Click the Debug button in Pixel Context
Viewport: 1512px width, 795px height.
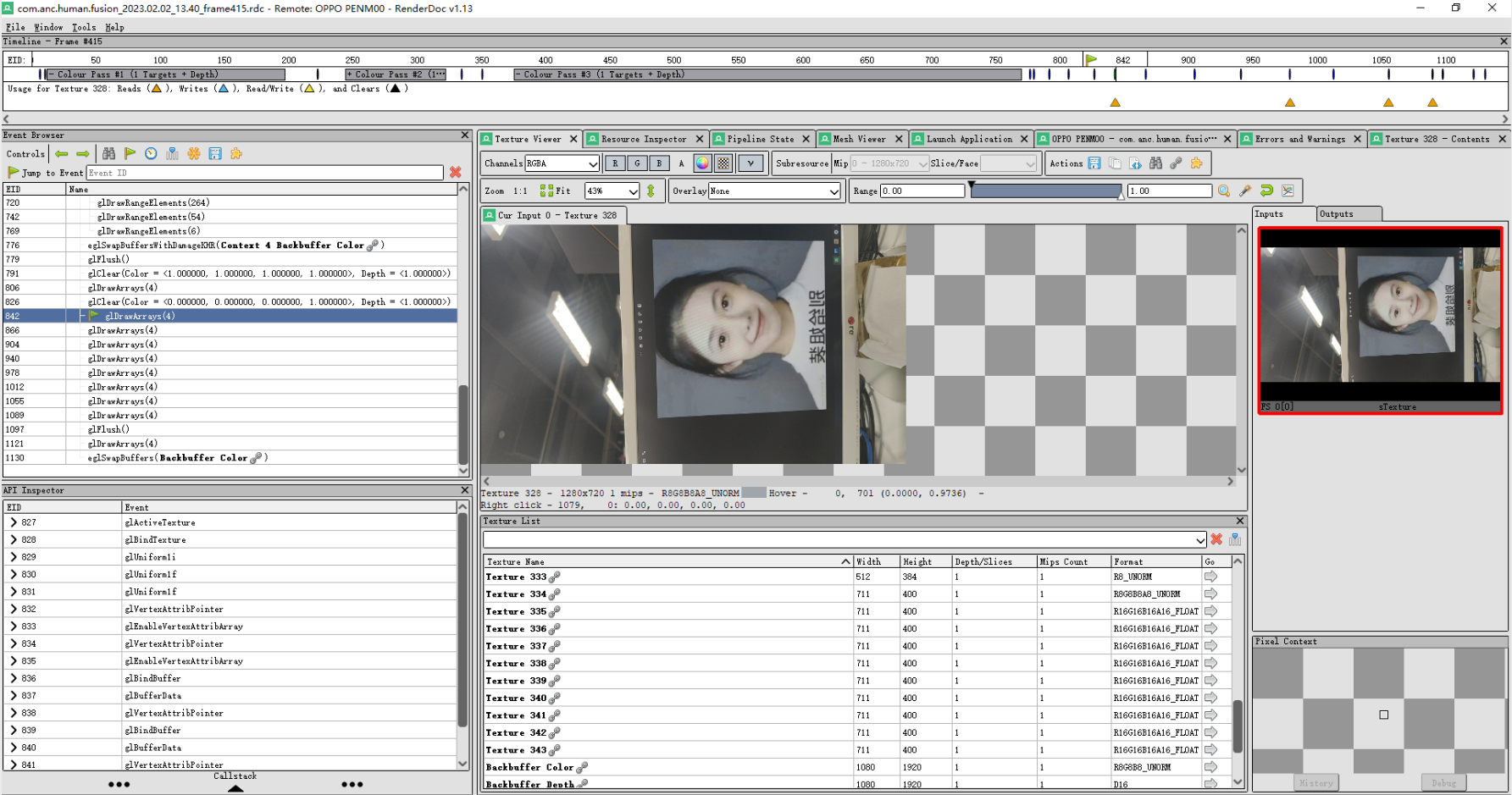coord(1443,783)
